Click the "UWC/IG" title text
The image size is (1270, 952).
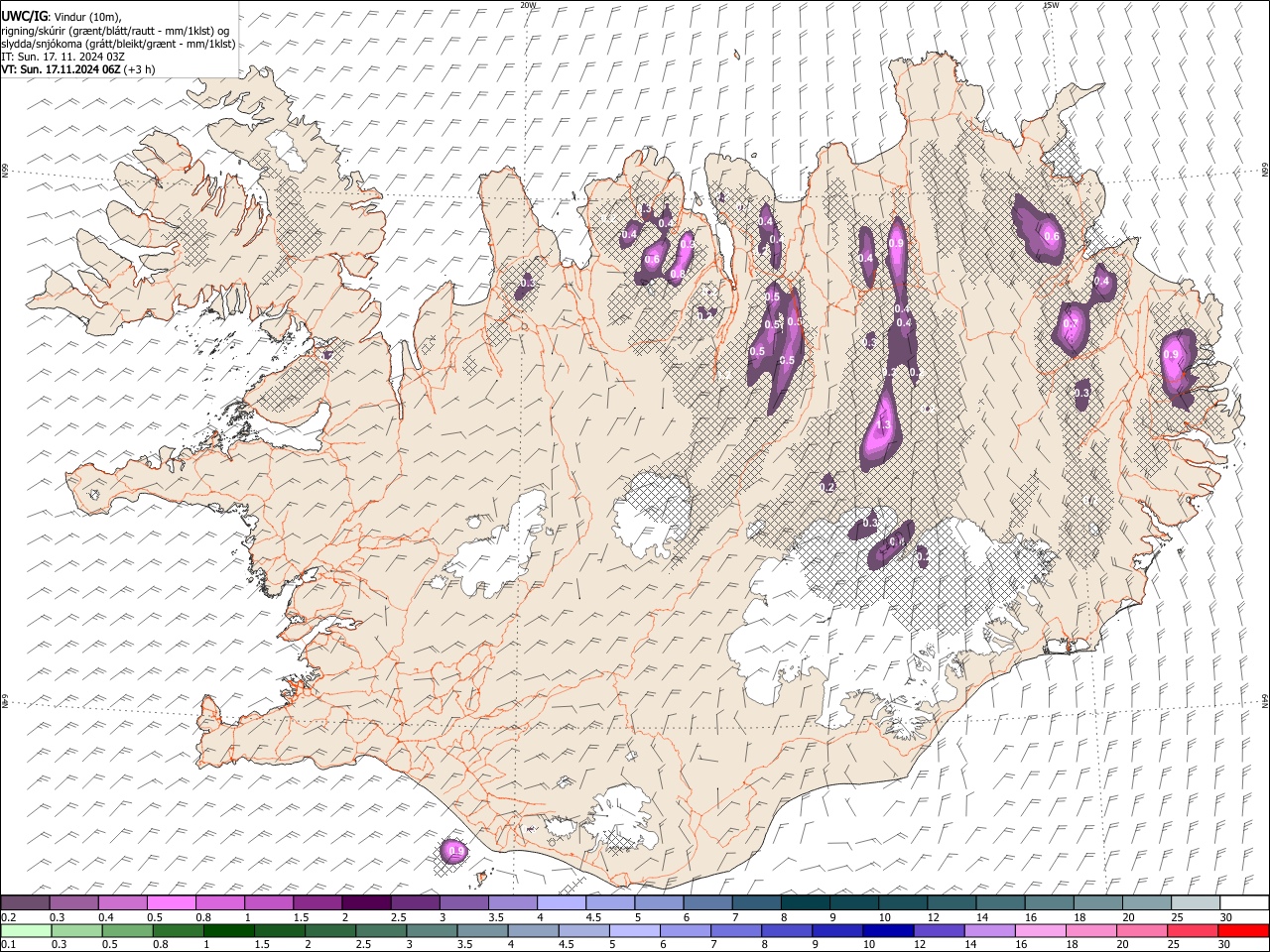coord(24,16)
